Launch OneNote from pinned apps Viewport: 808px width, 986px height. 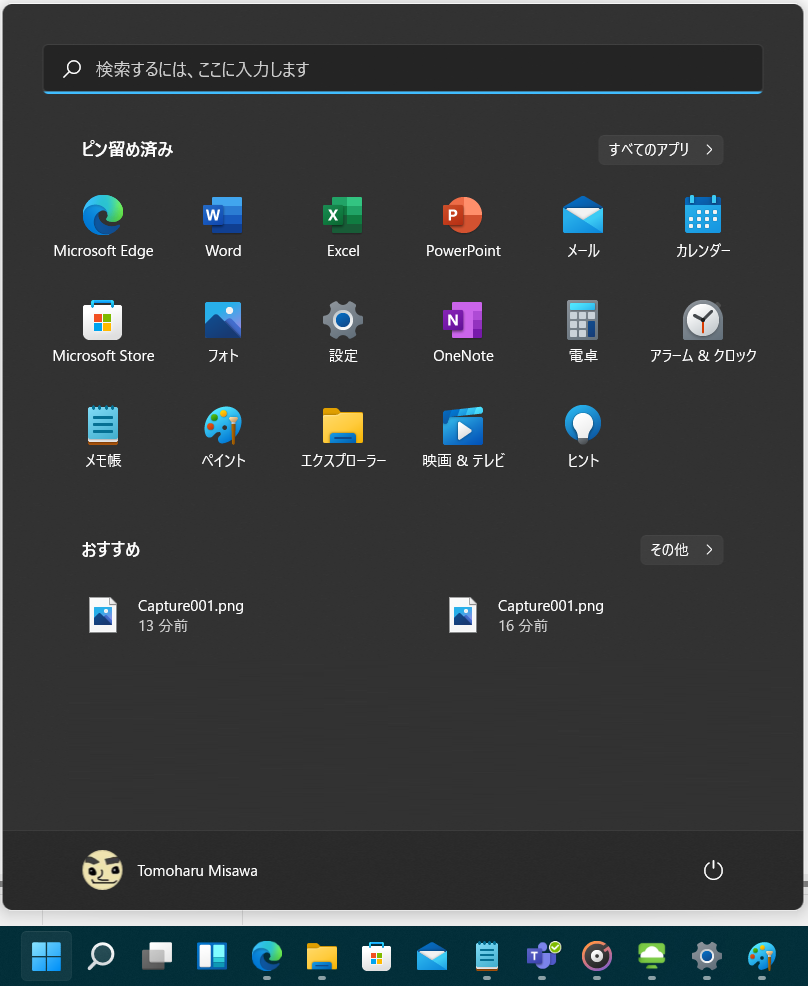[x=463, y=332]
